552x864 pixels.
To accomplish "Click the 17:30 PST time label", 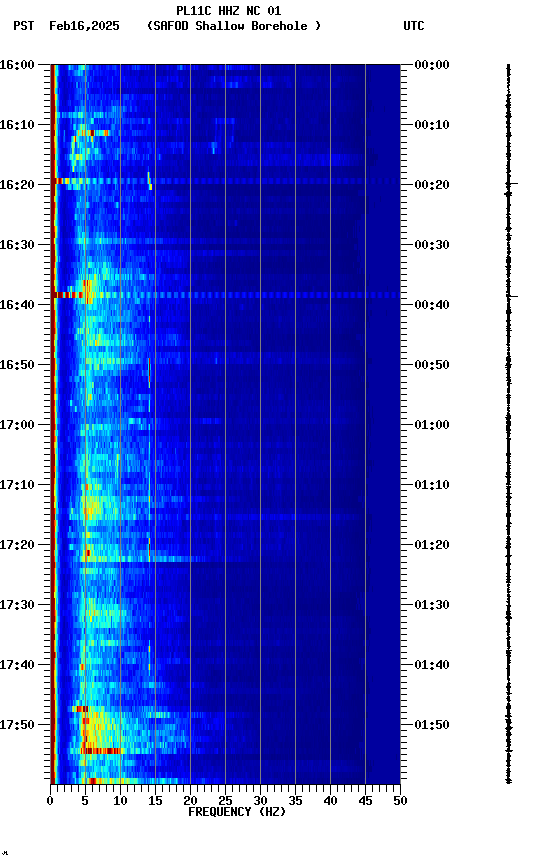I will (17, 605).
